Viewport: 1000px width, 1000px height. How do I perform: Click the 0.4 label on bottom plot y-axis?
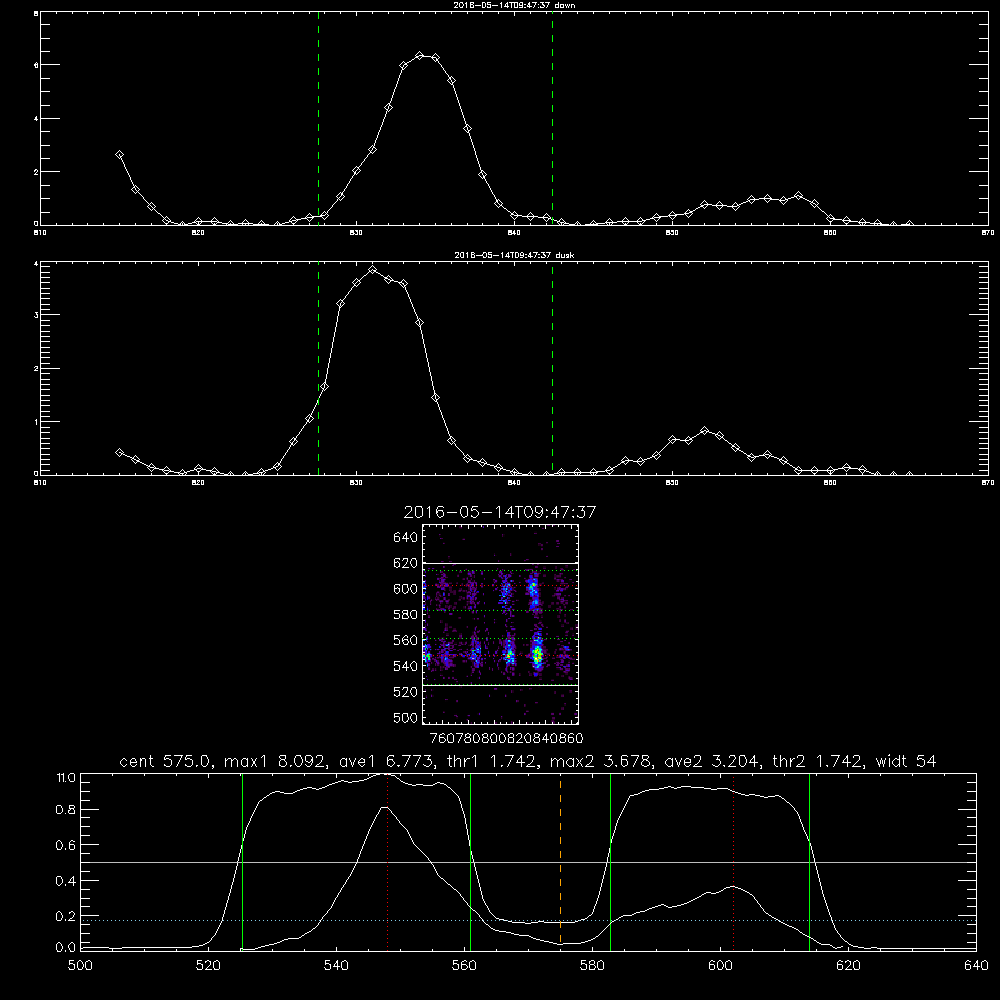point(66,881)
